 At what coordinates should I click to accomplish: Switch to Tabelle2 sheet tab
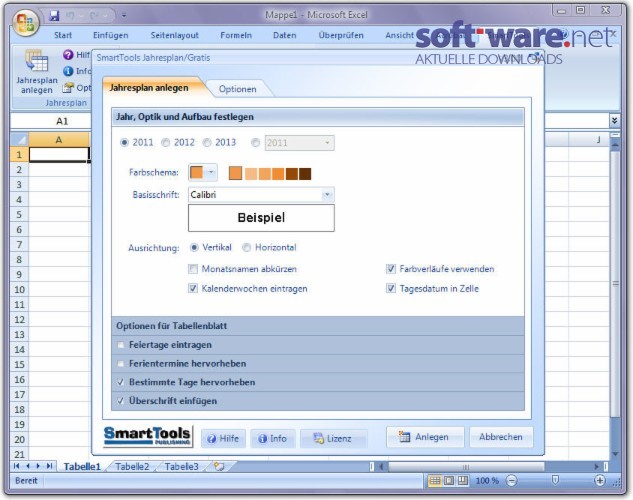[x=132, y=467]
